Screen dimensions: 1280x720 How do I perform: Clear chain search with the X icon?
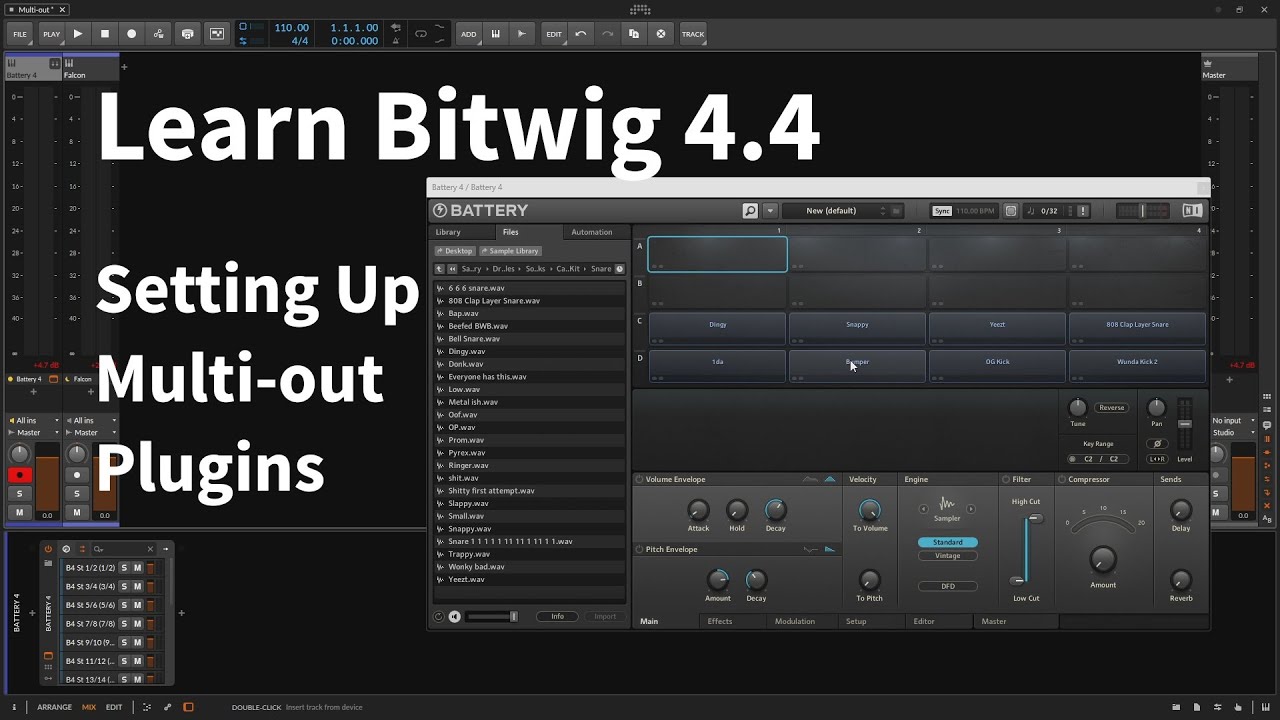[x=151, y=549]
